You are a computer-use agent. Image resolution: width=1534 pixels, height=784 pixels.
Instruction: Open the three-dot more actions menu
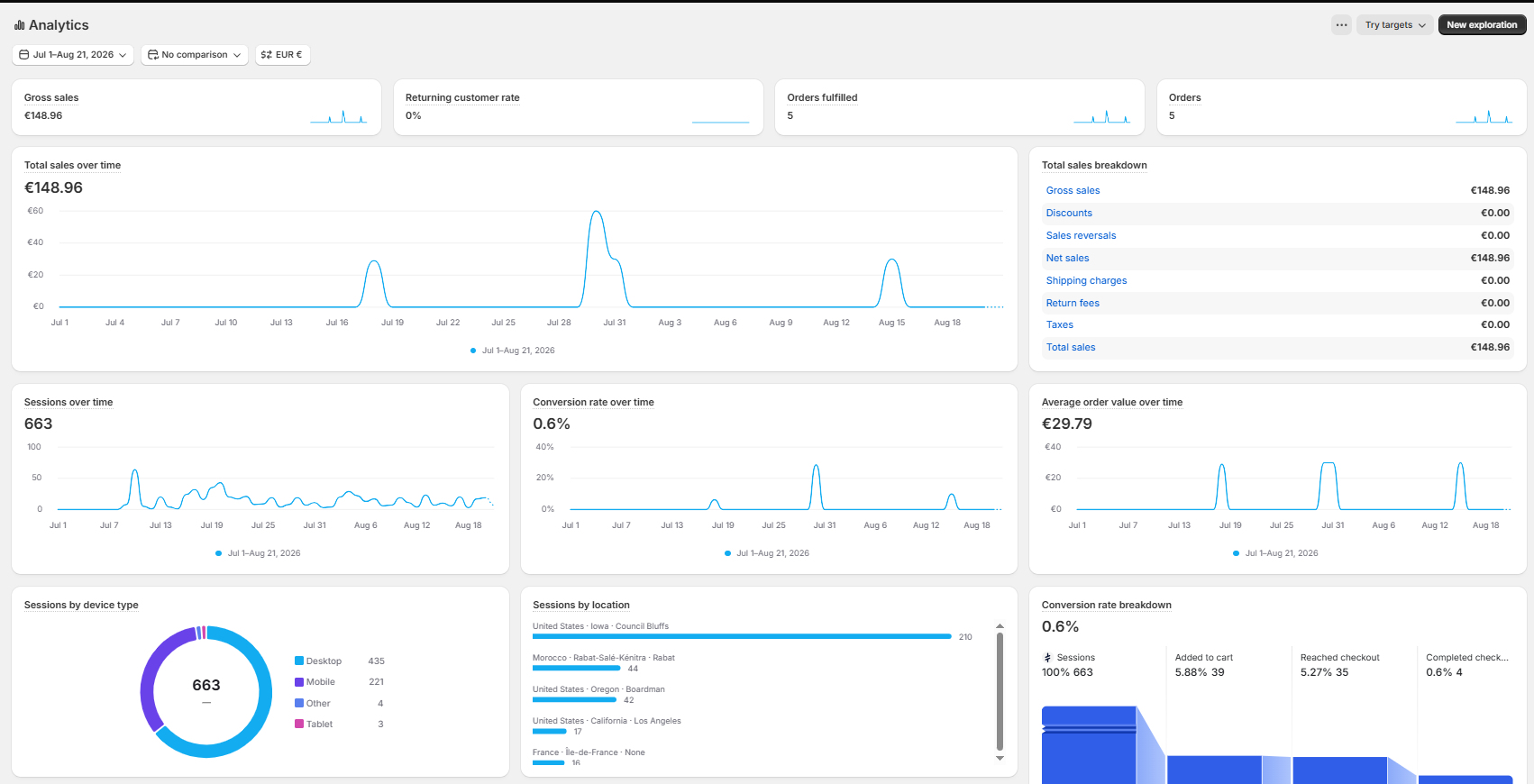[x=1342, y=25]
